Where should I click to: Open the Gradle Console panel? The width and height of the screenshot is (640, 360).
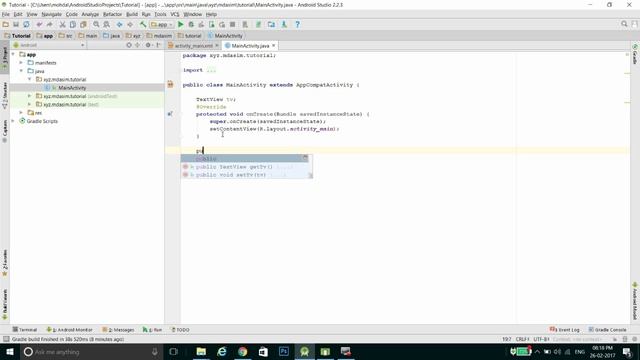[607, 329]
